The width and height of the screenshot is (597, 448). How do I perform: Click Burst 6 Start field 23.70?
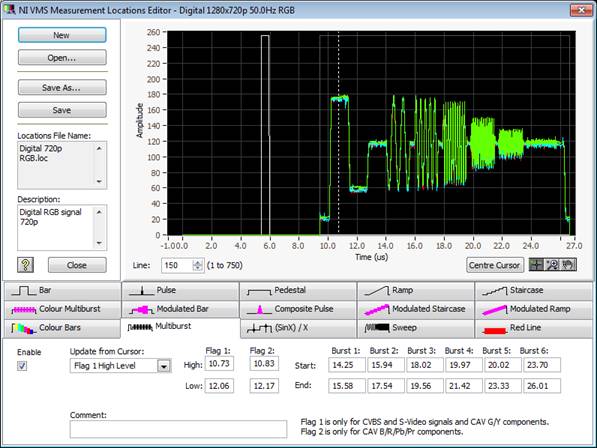click(x=542, y=365)
